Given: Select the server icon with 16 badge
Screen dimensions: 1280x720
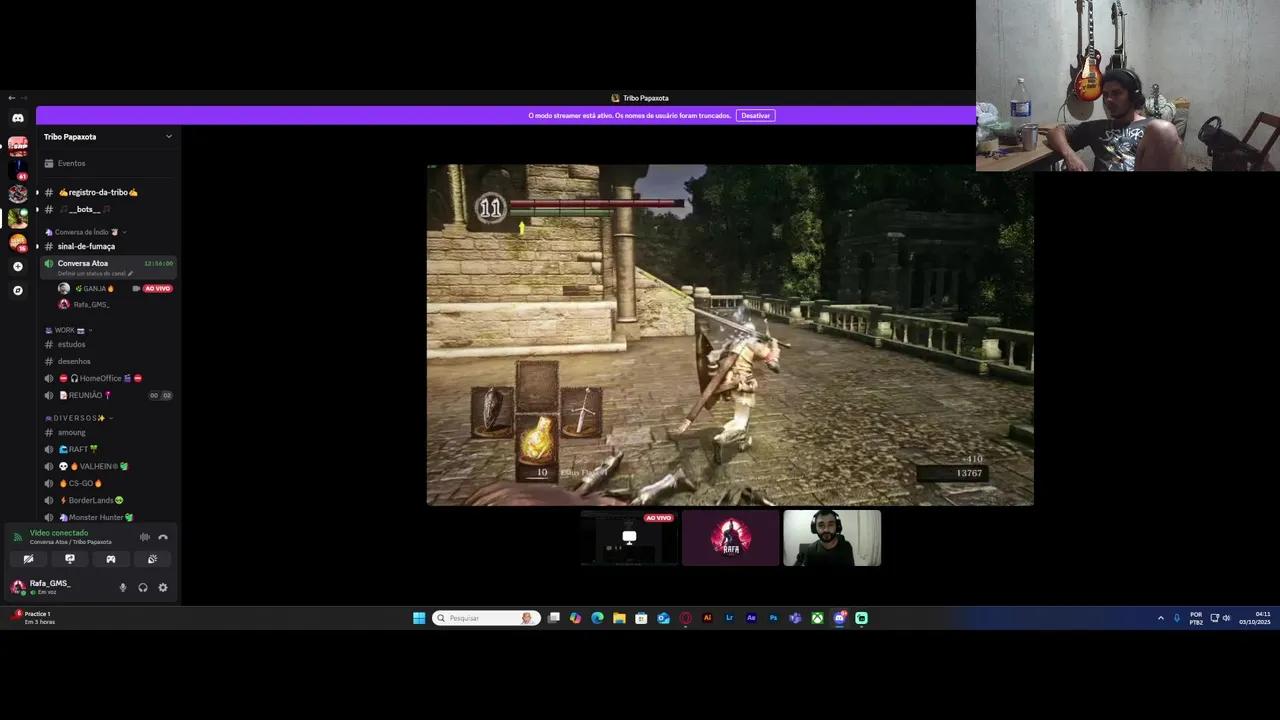Looking at the screenshot, I should [x=18, y=243].
